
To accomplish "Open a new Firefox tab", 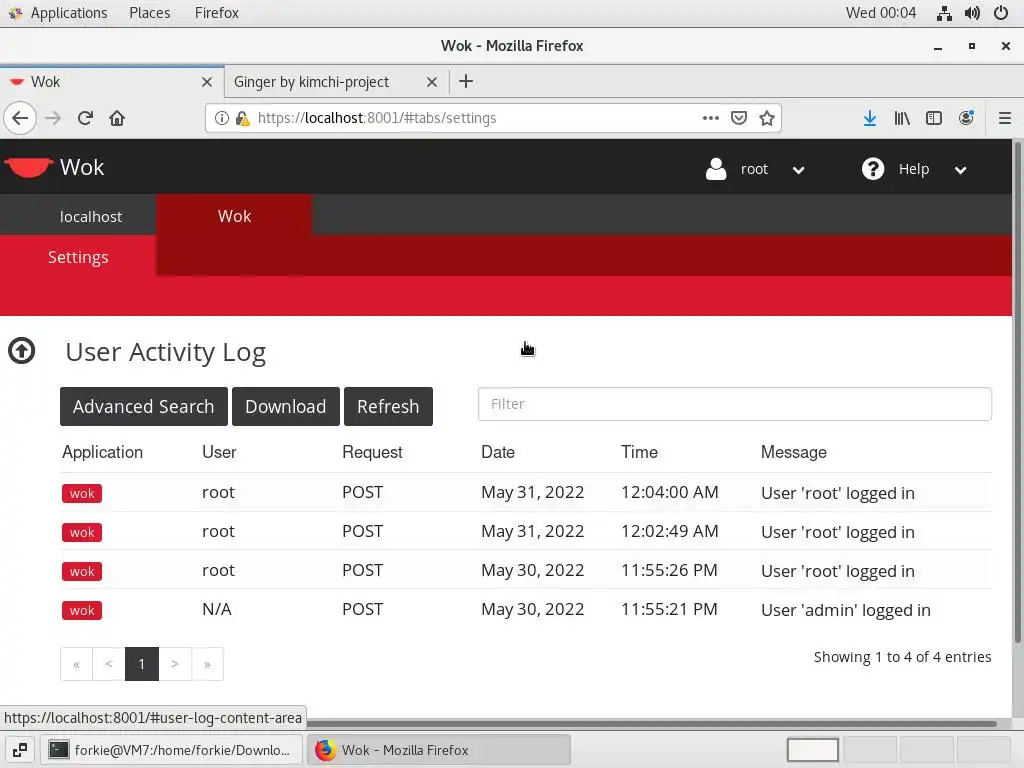I will (x=466, y=82).
